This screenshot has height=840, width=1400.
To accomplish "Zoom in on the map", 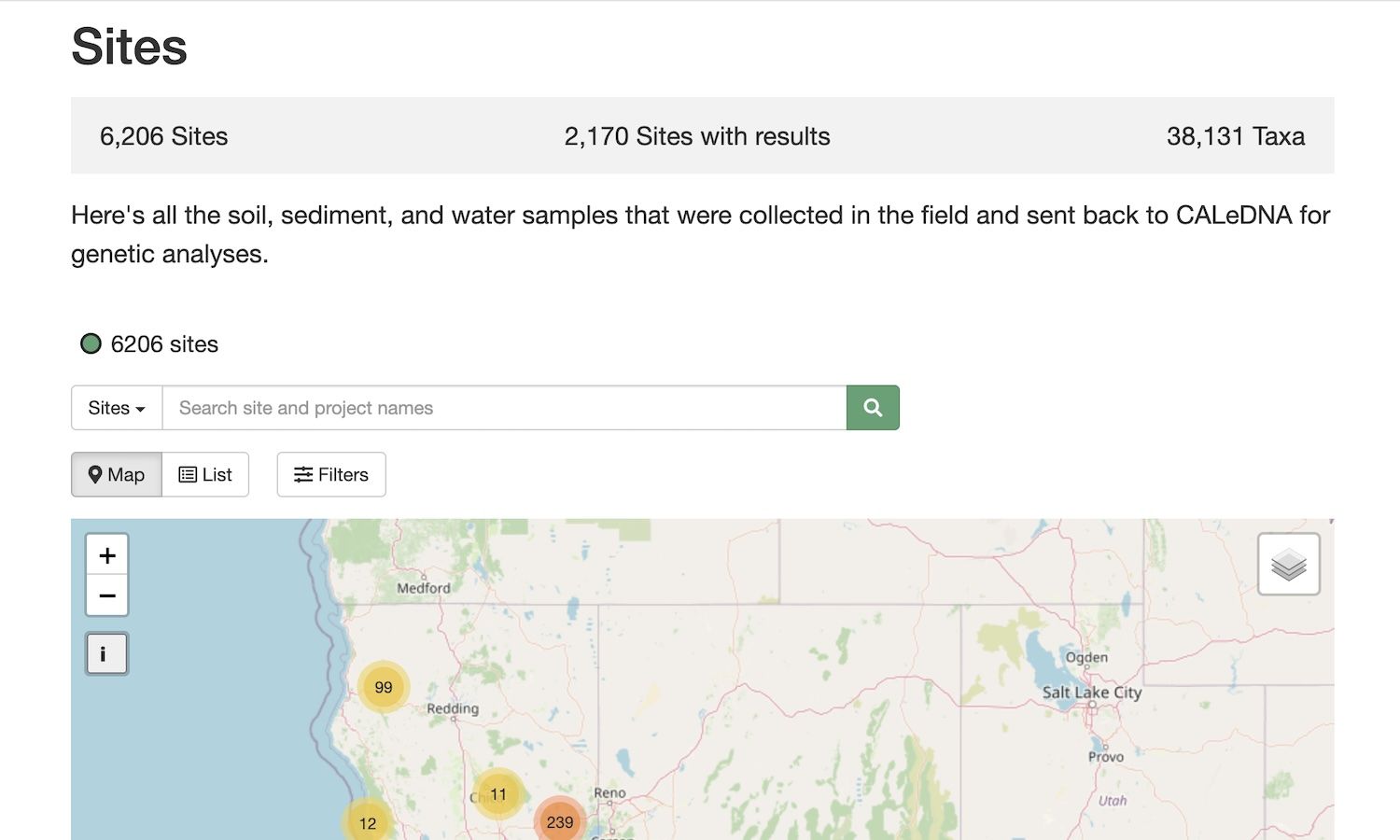I will pyautogui.click(x=107, y=556).
